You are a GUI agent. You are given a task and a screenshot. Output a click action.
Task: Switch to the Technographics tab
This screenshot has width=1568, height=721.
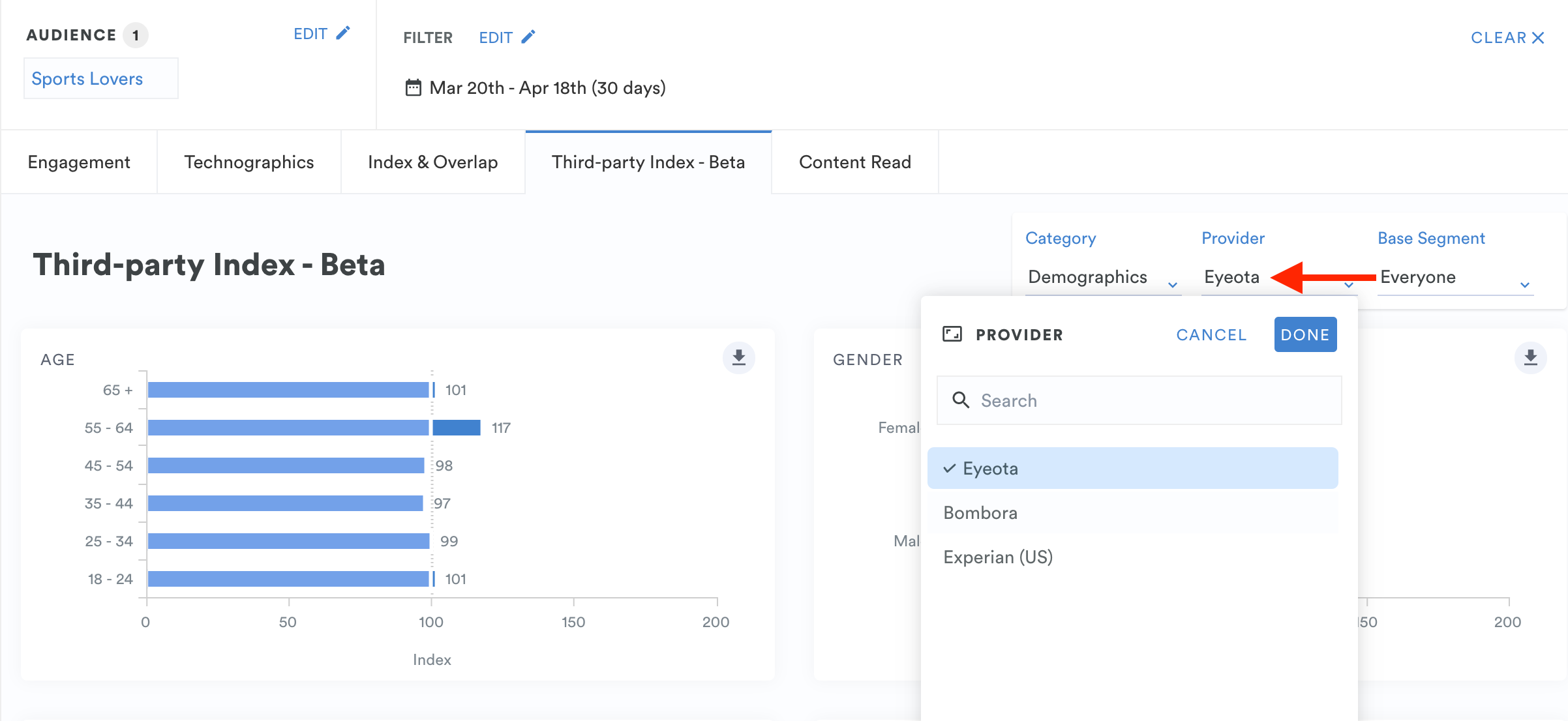[x=249, y=162]
